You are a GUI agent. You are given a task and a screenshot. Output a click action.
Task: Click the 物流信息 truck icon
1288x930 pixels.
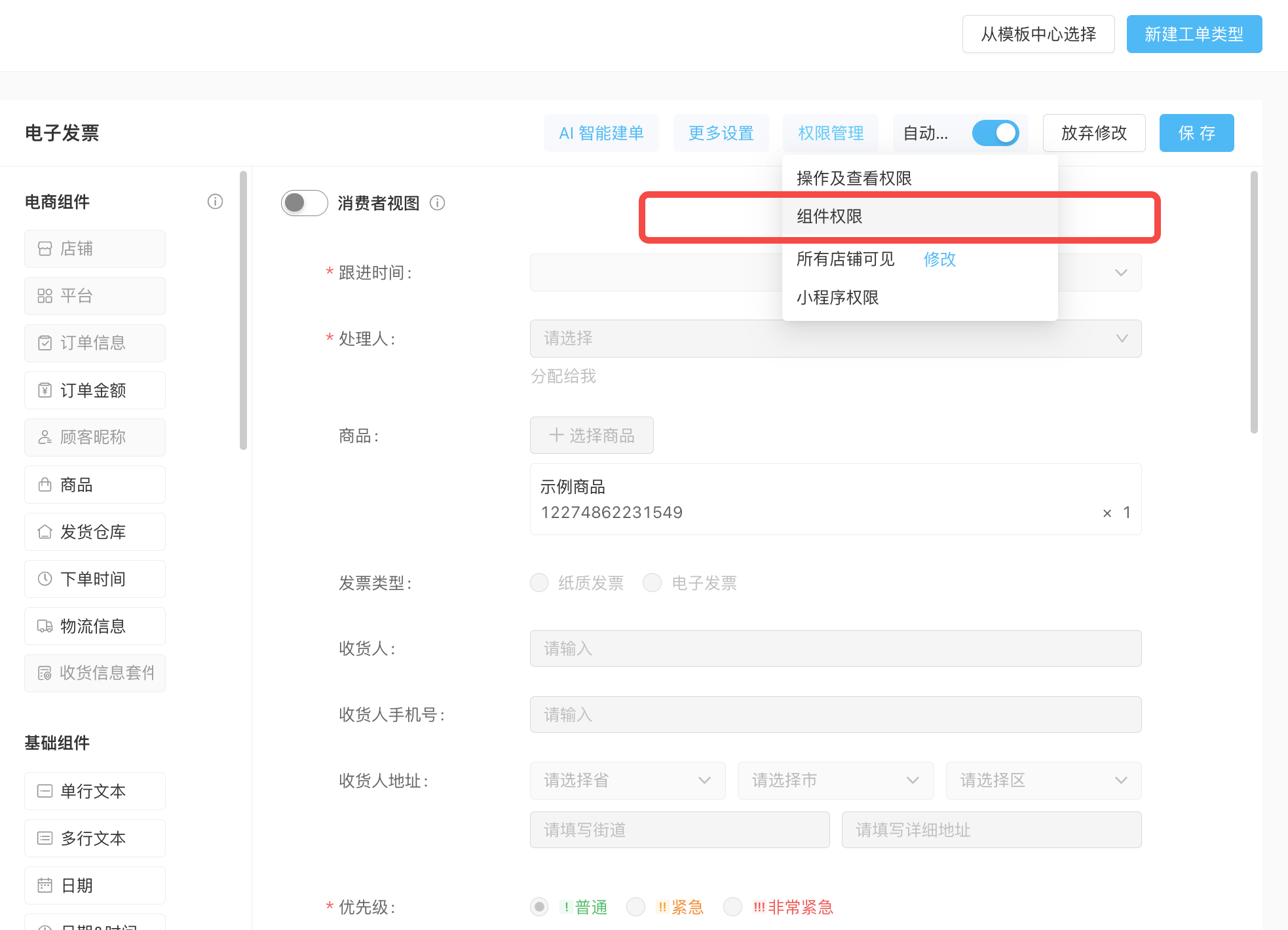pyautogui.click(x=45, y=626)
